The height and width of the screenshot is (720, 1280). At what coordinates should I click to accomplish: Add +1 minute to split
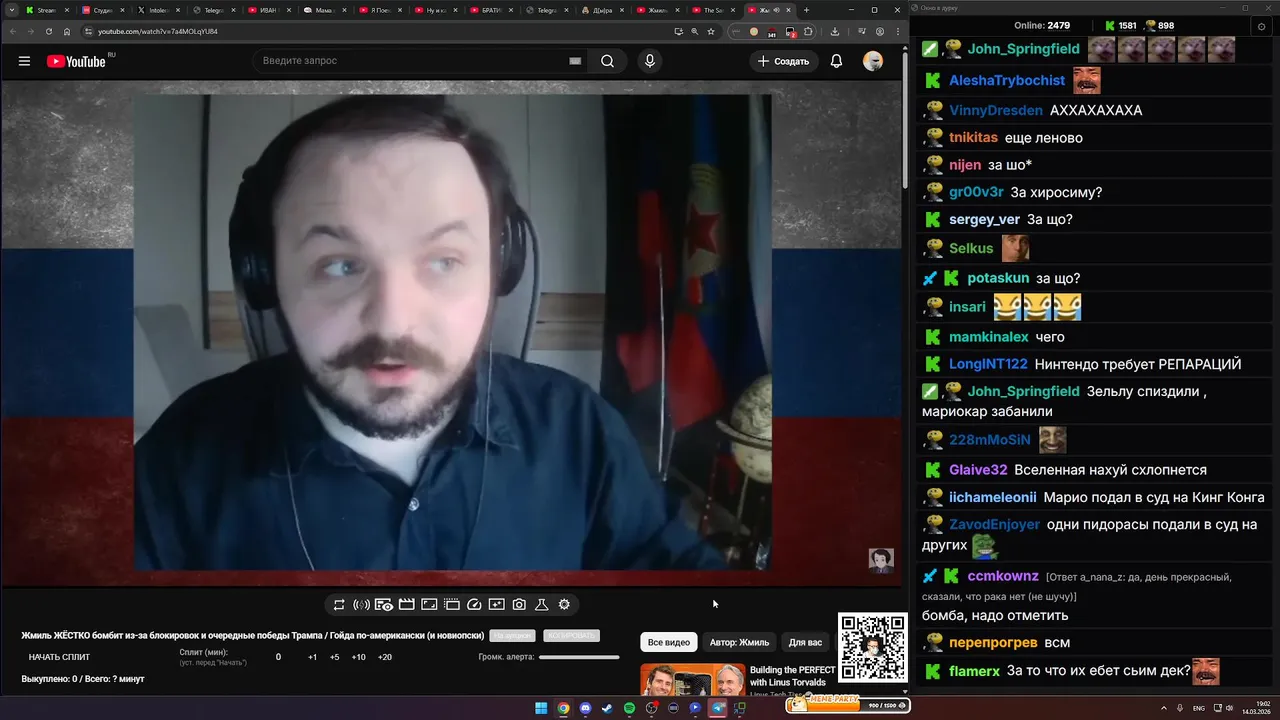point(312,657)
